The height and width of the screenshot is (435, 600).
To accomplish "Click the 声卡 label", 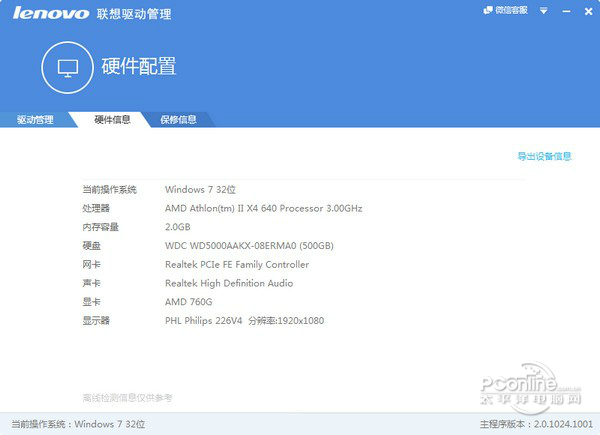I will coord(91,283).
